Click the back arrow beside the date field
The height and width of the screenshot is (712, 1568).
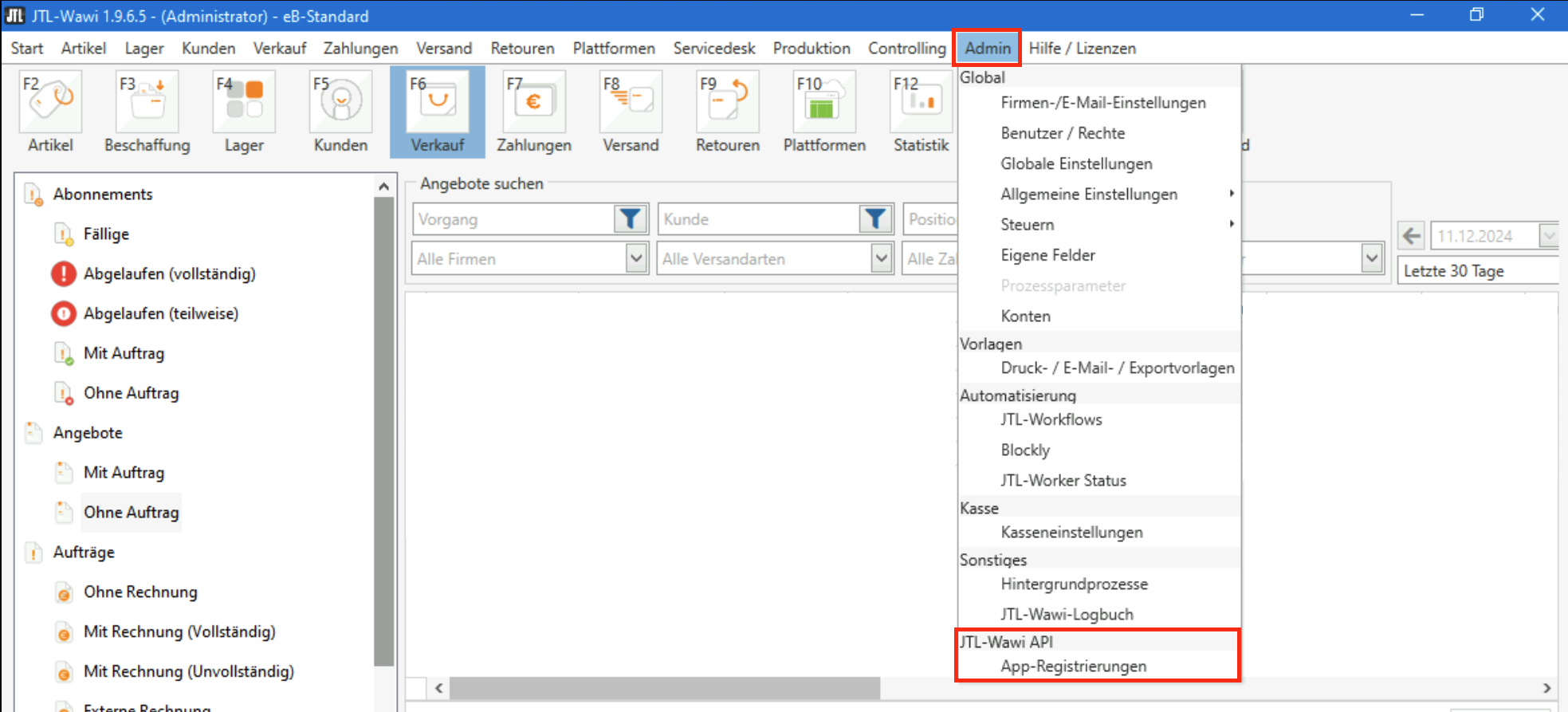click(1412, 236)
